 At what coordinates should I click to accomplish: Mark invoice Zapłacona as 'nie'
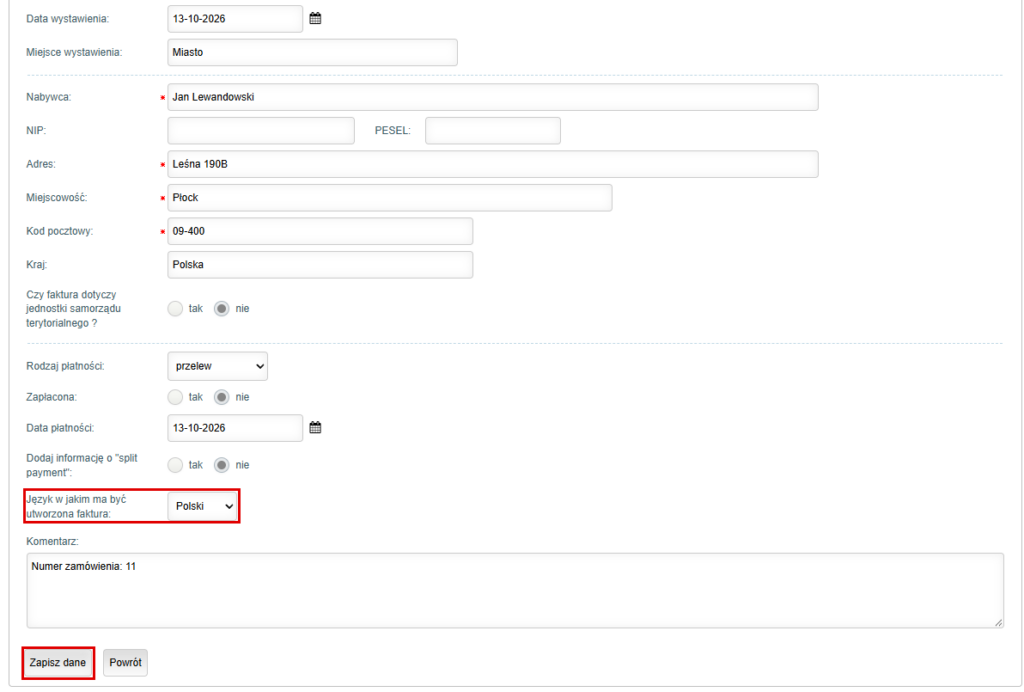pyautogui.click(x=222, y=397)
